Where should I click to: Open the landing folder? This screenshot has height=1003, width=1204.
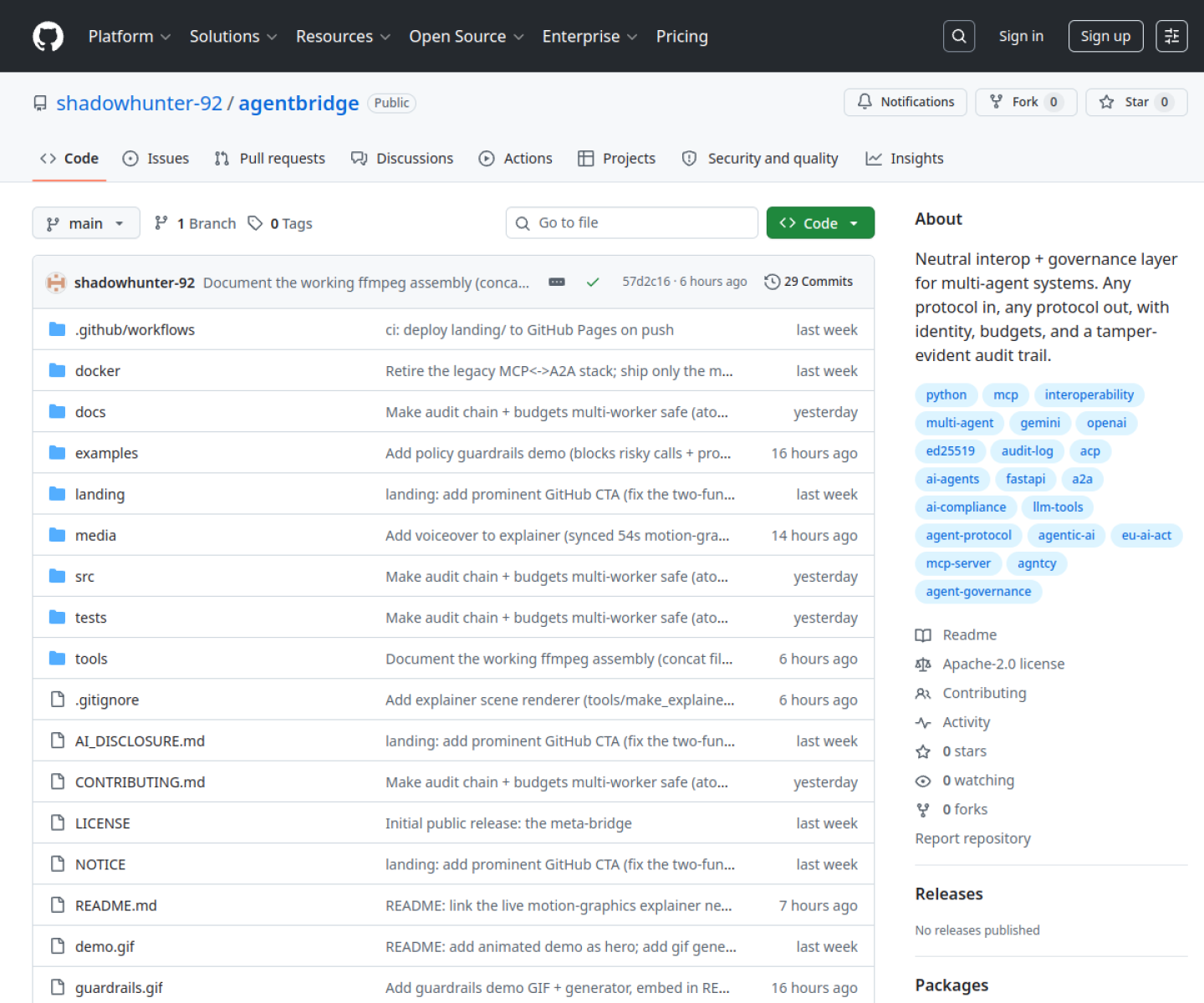click(x=99, y=494)
